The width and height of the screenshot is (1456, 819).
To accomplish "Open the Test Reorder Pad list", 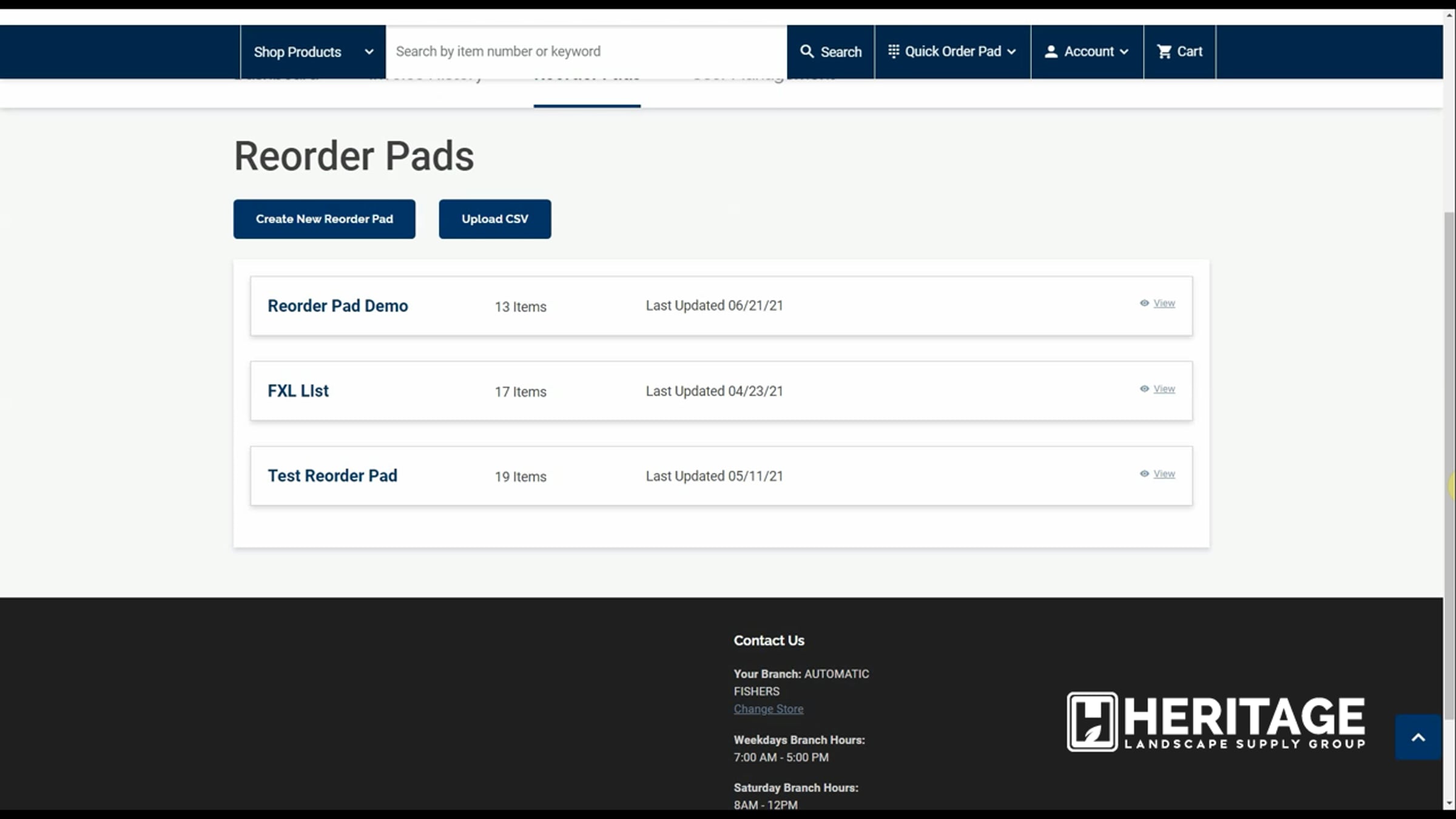I will [332, 476].
